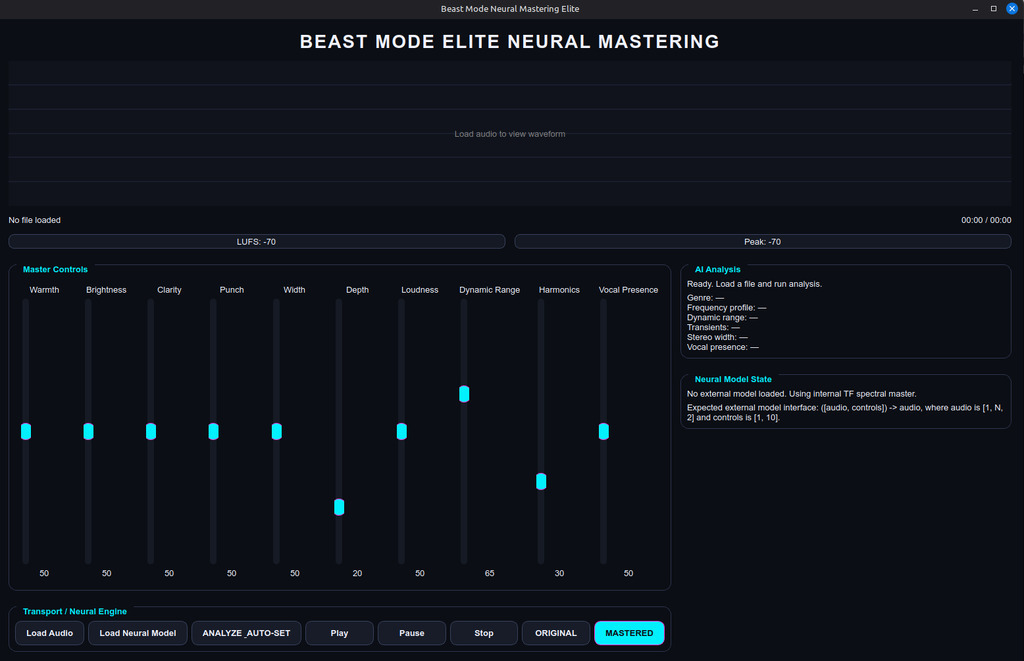This screenshot has width=1024, height=661.
Task: Click the Load Audio button
Action: pyautogui.click(x=49, y=633)
